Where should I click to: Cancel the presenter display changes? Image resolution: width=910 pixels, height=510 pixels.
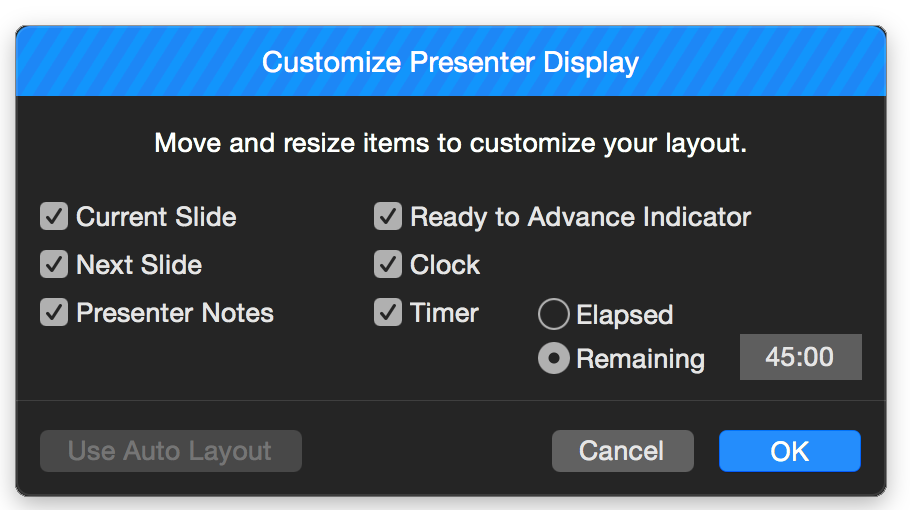tap(623, 451)
